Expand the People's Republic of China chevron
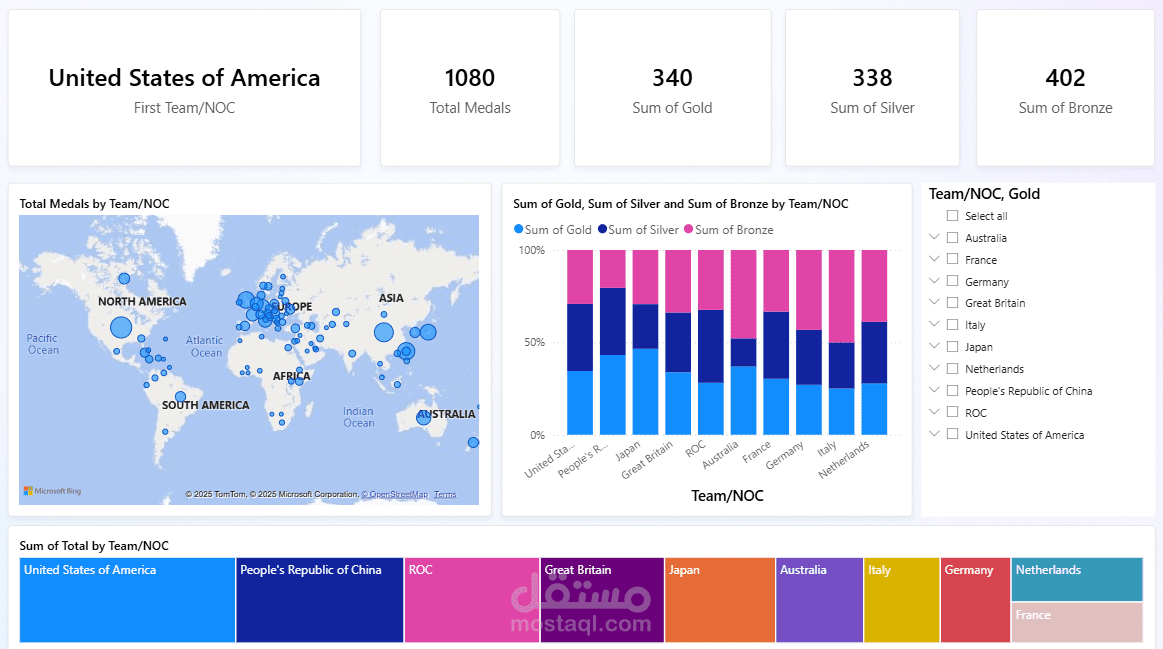This screenshot has width=1163, height=649. (x=934, y=390)
